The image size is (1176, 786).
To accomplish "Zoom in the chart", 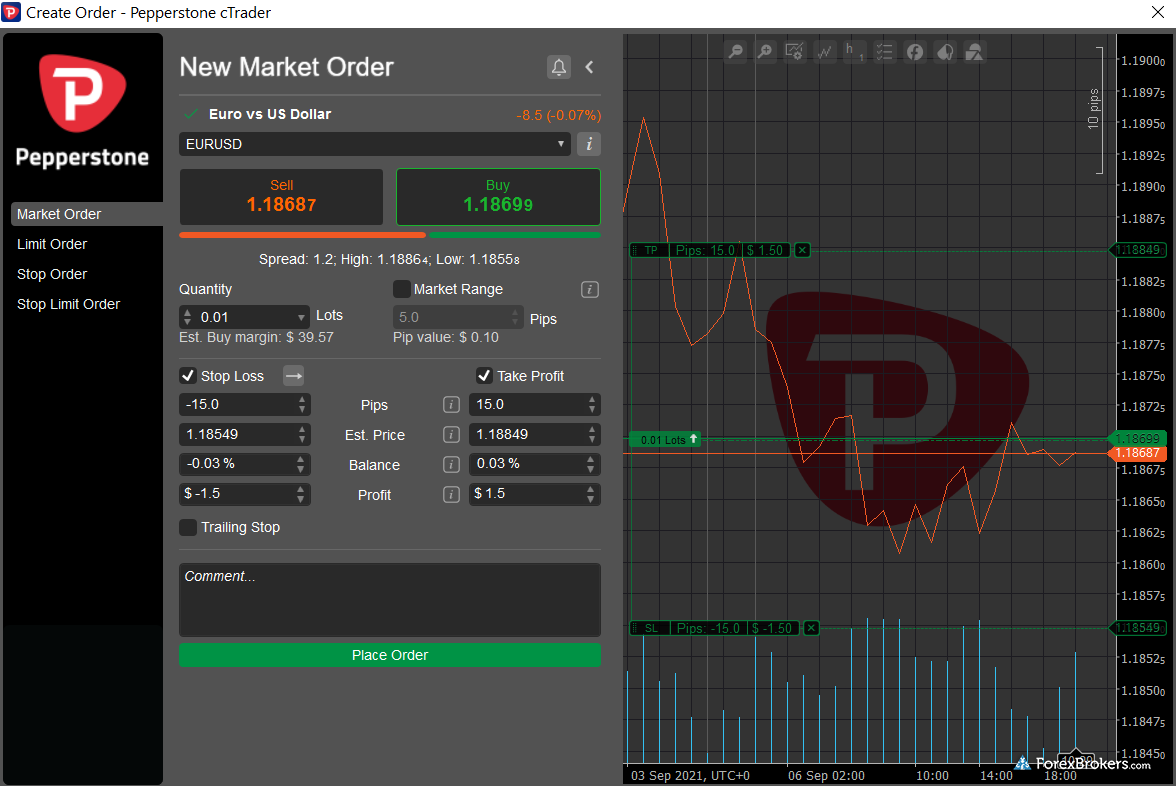I will 765,52.
